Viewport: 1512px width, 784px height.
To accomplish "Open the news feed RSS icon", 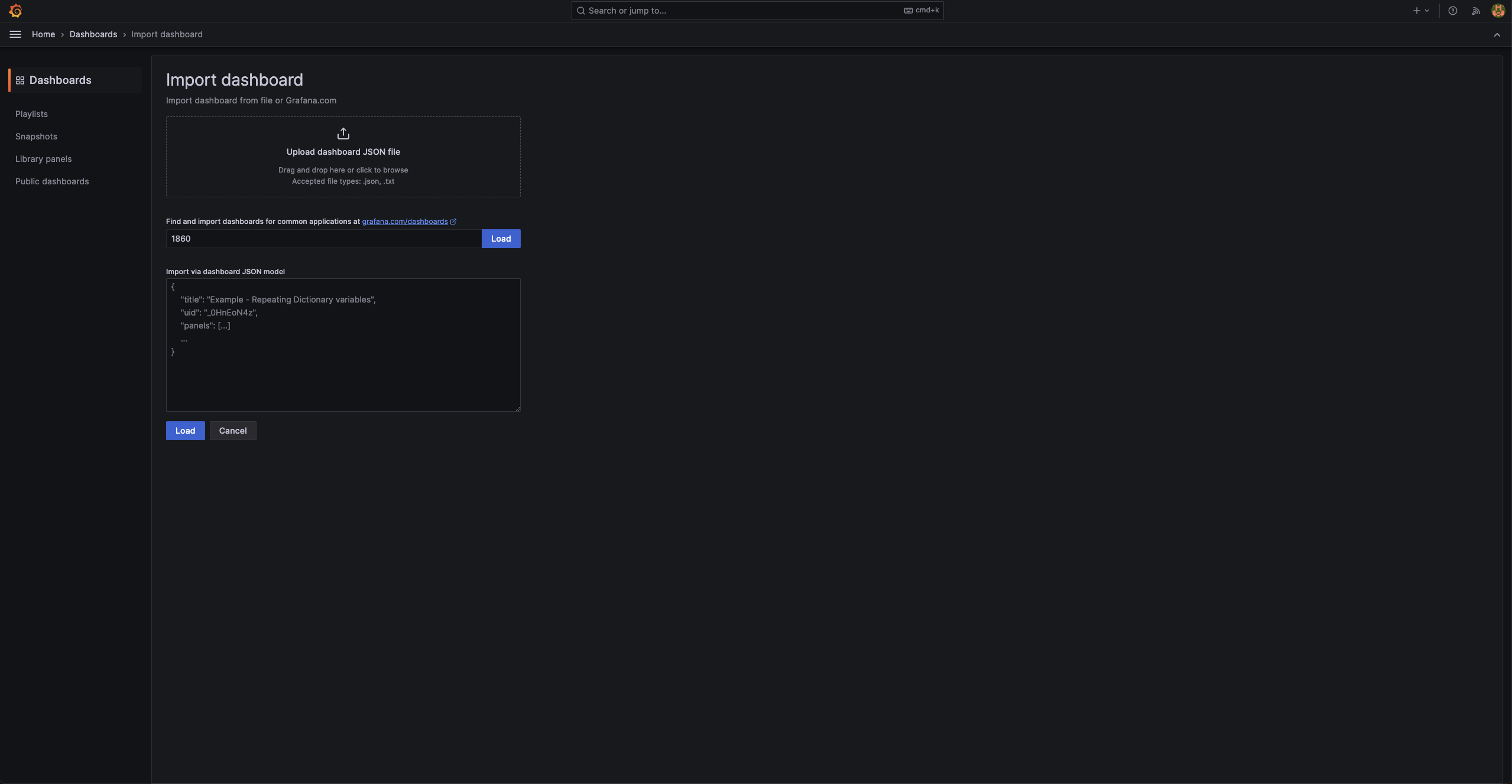I will tap(1475, 11).
